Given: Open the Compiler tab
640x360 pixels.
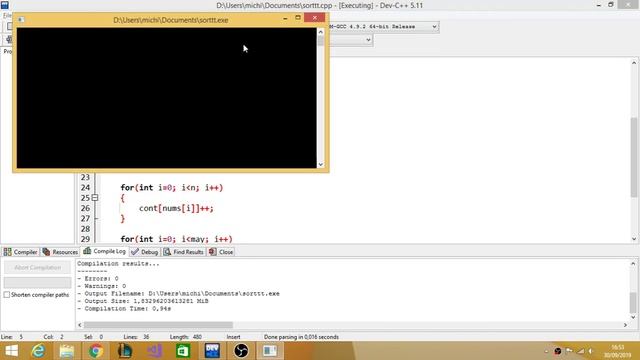Looking at the screenshot, I should click(20, 252).
